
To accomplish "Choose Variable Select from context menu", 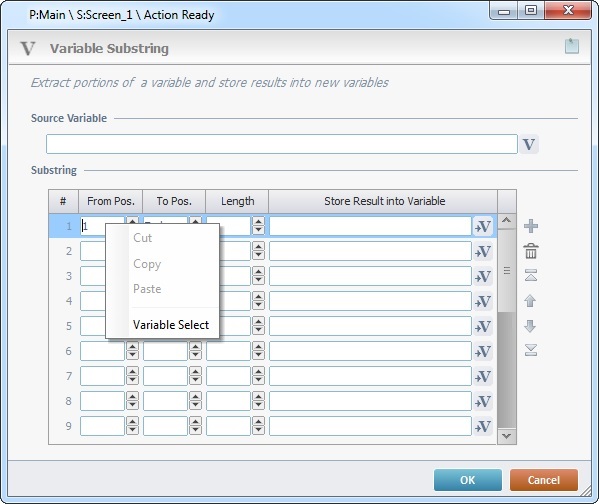I will coord(171,325).
